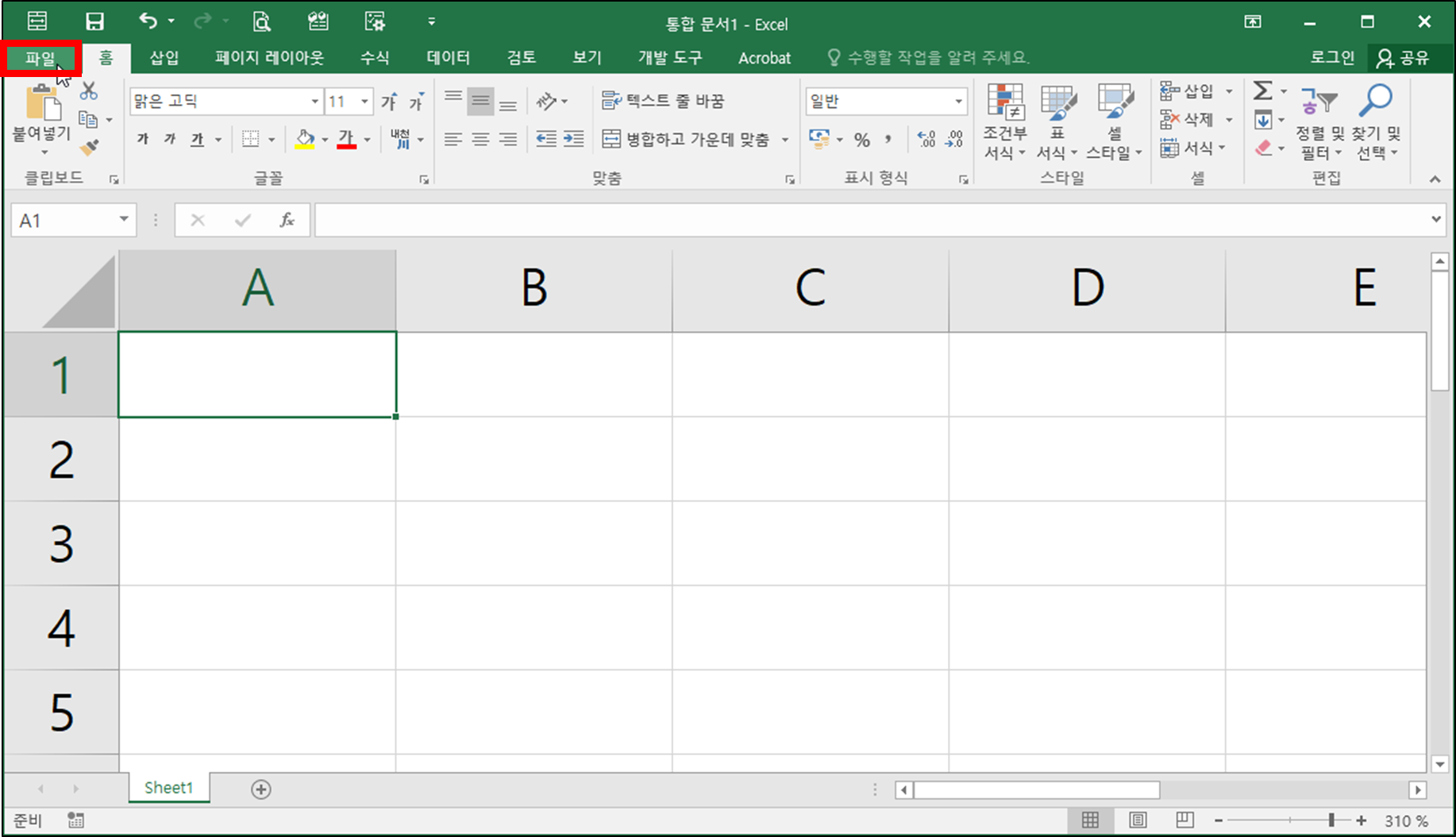Viewport: 1456px width, 837px height.
Task: Click the Increase Indent icon
Action: click(x=573, y=139)
